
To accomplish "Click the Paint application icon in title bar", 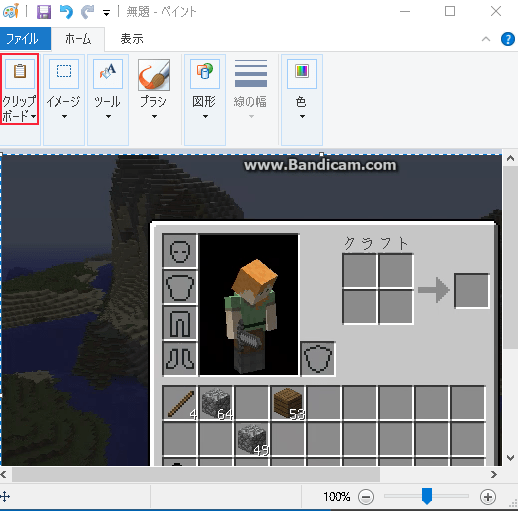I will (x=10, y=11).
